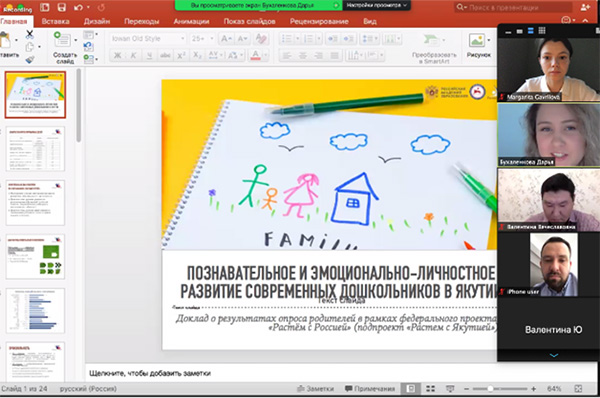Click the zoom slider handle

coord(490,389)
